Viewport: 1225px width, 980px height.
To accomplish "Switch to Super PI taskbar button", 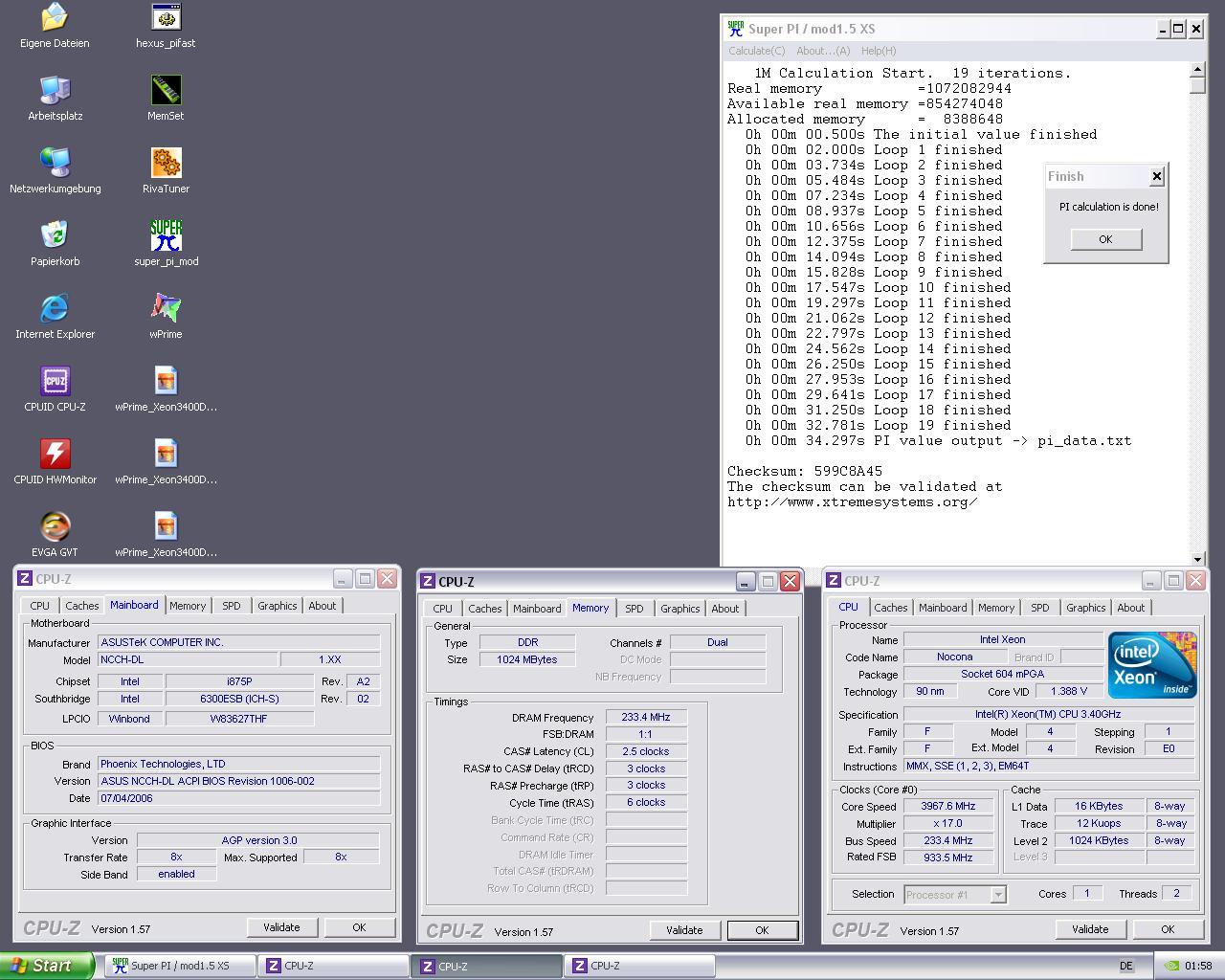I will pyautogui.click(x=181, y=966).
